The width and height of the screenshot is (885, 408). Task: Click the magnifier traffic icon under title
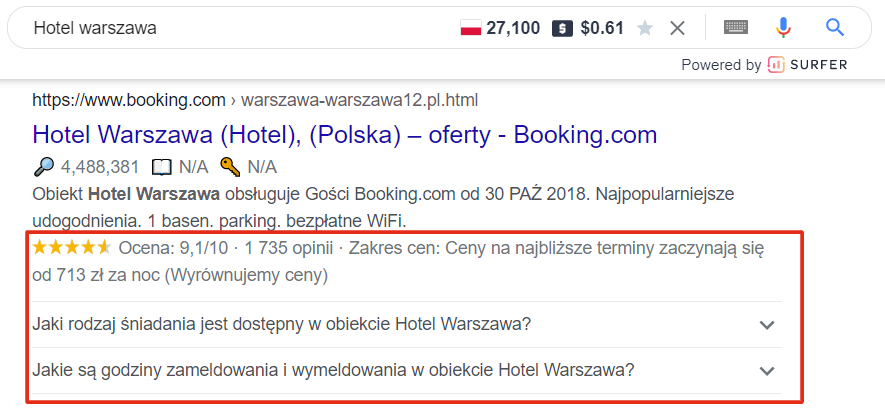click(44, 166)
